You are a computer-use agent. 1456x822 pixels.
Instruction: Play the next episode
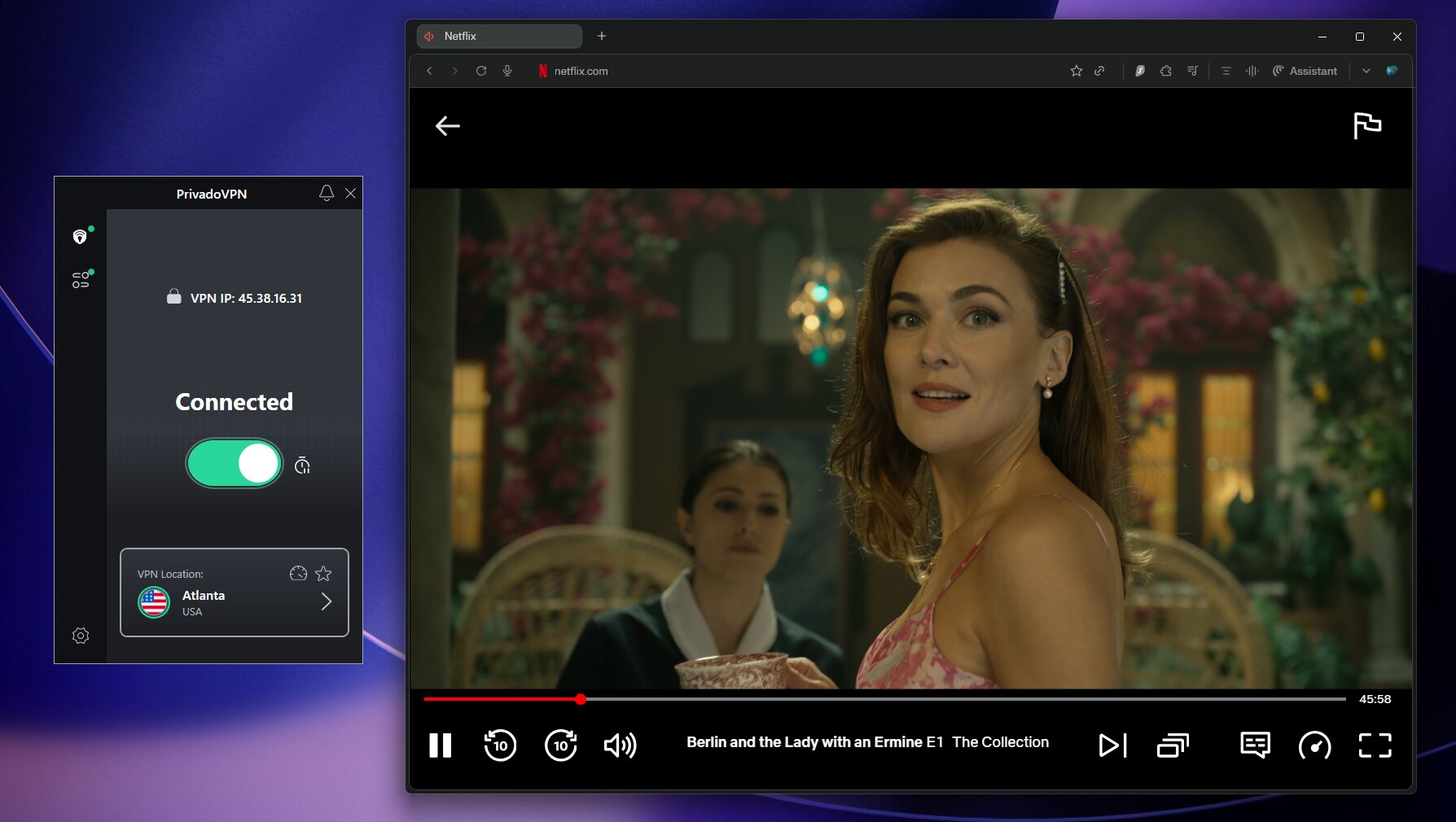pos(1112,745)
